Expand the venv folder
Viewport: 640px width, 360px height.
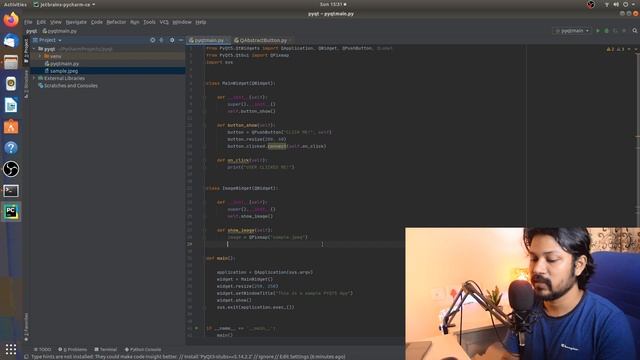pos(40,56)
